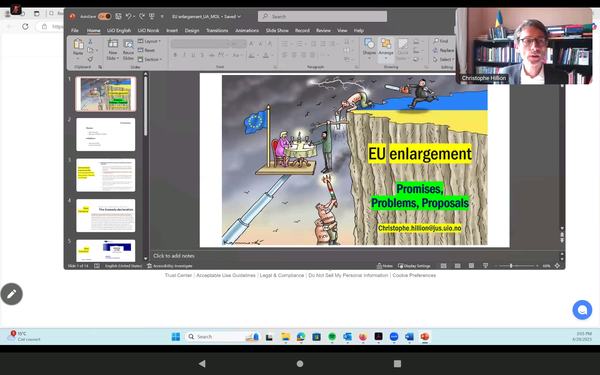The height and width of the screenshot is (375, 600).
Task: Expand the Layout dropdown
Action: [x=150, y=41]
